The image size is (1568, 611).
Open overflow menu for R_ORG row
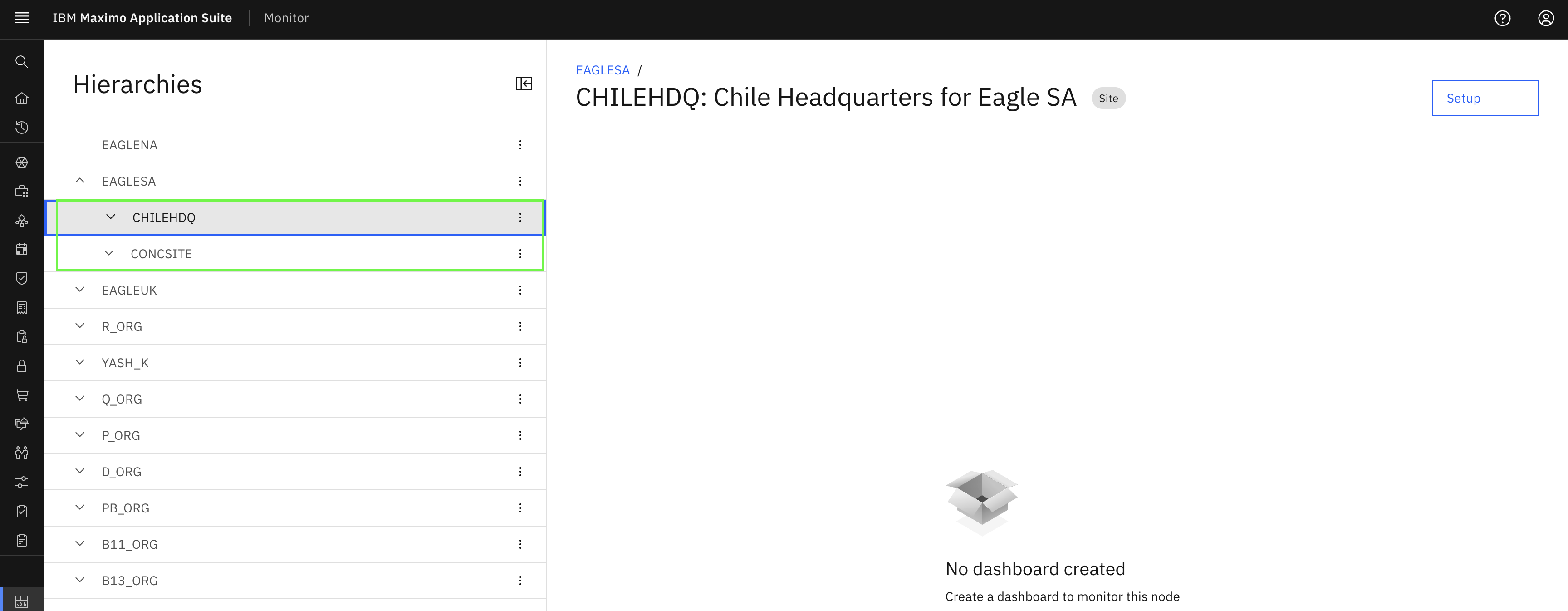(x=520, y=326)
